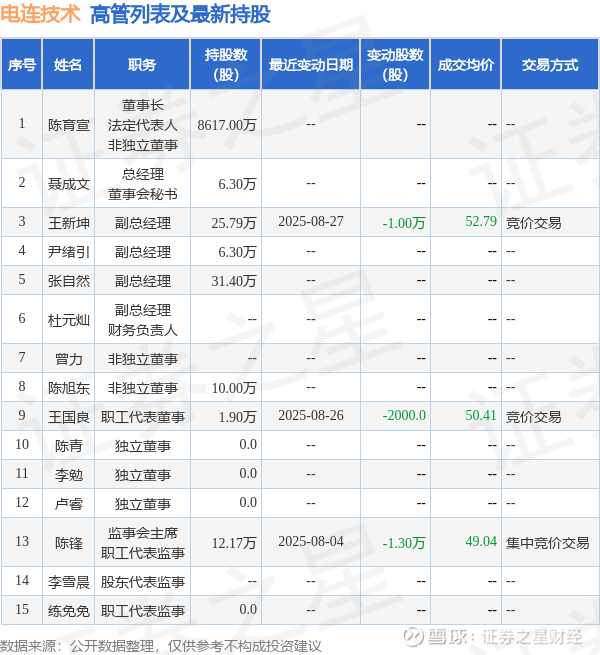Select the 变动股数(股) column header
This screenshot has width=600, height=655.
(x=395, y=64)
